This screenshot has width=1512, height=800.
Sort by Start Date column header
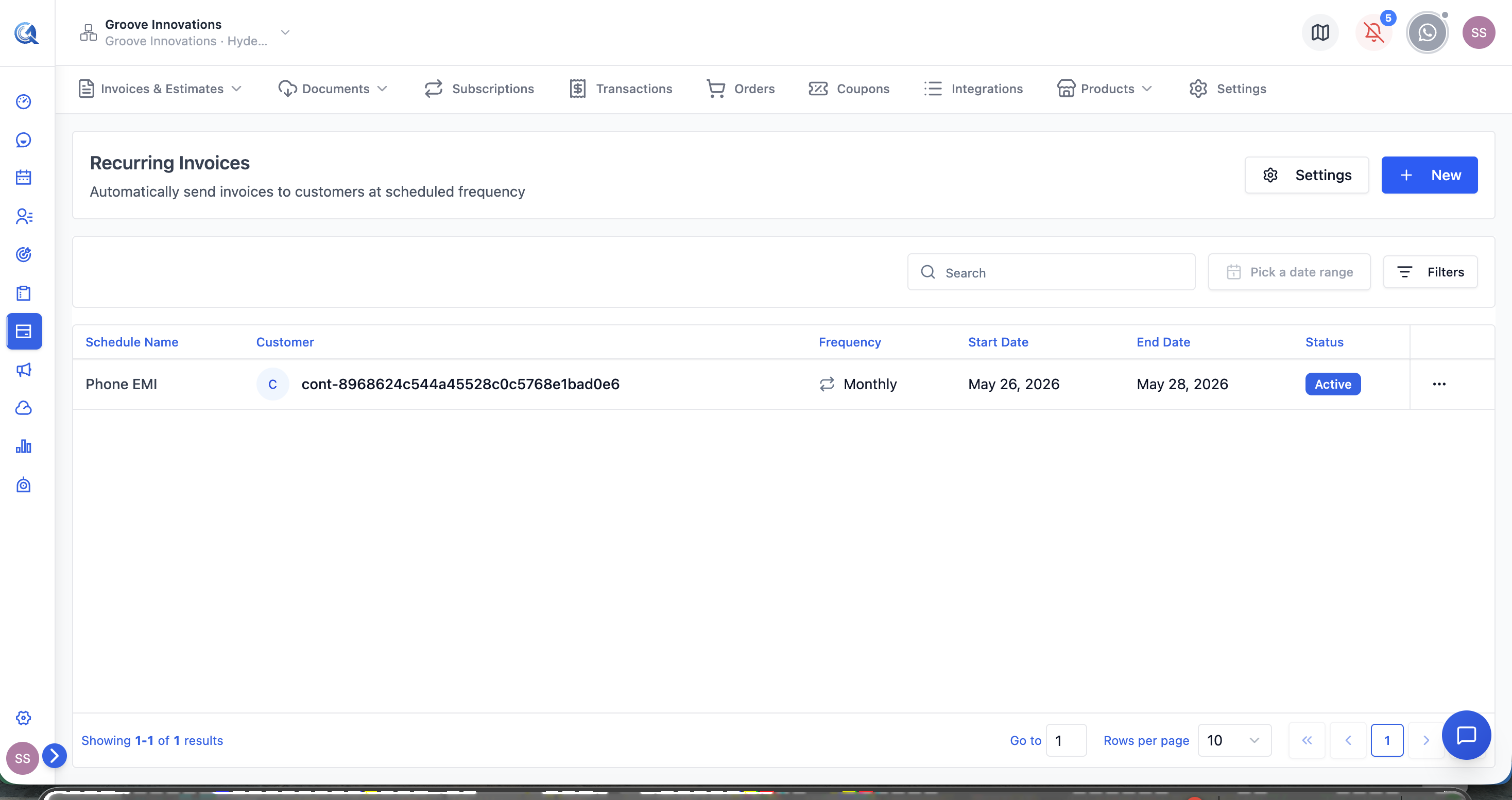(998, 342)
